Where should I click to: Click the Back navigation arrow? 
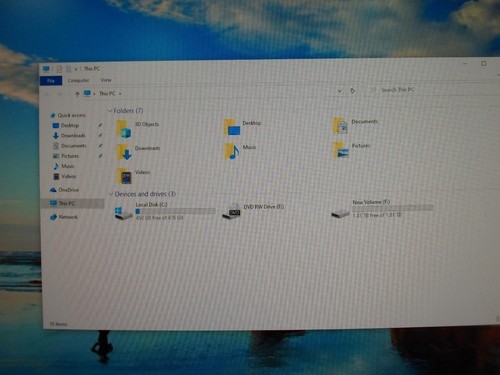point(48,95)
